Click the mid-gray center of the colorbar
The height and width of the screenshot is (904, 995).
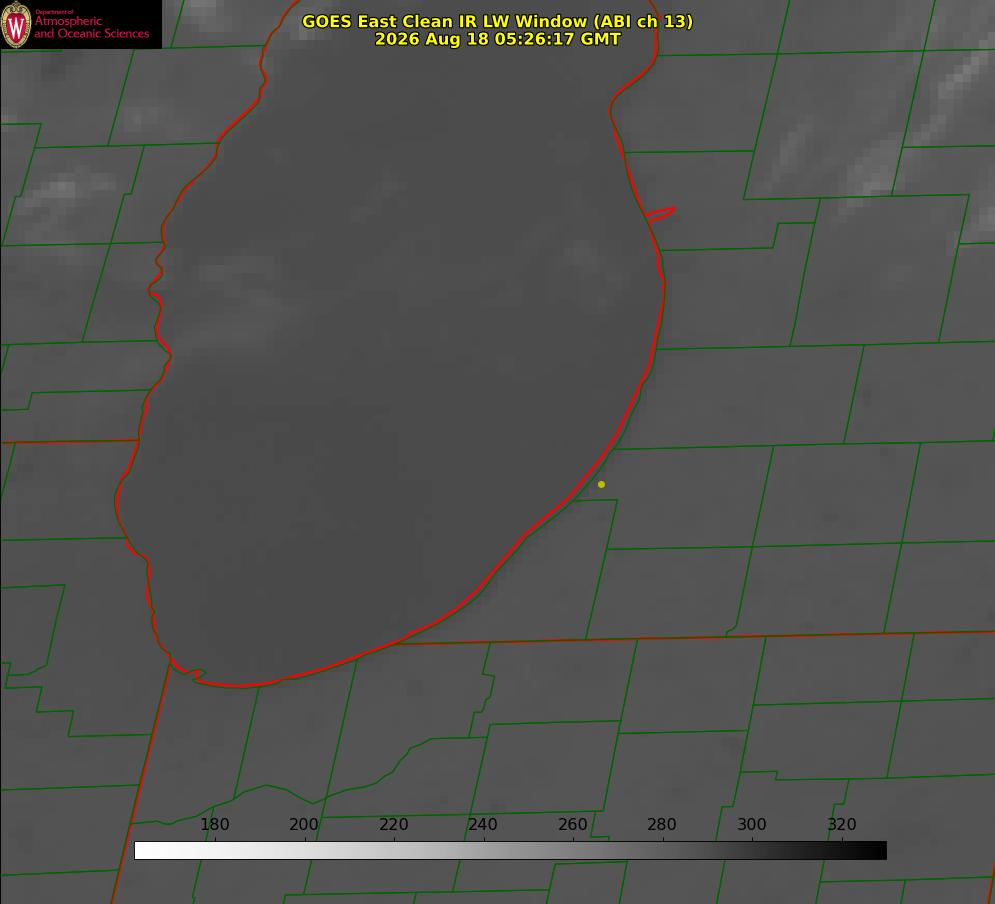511,851
